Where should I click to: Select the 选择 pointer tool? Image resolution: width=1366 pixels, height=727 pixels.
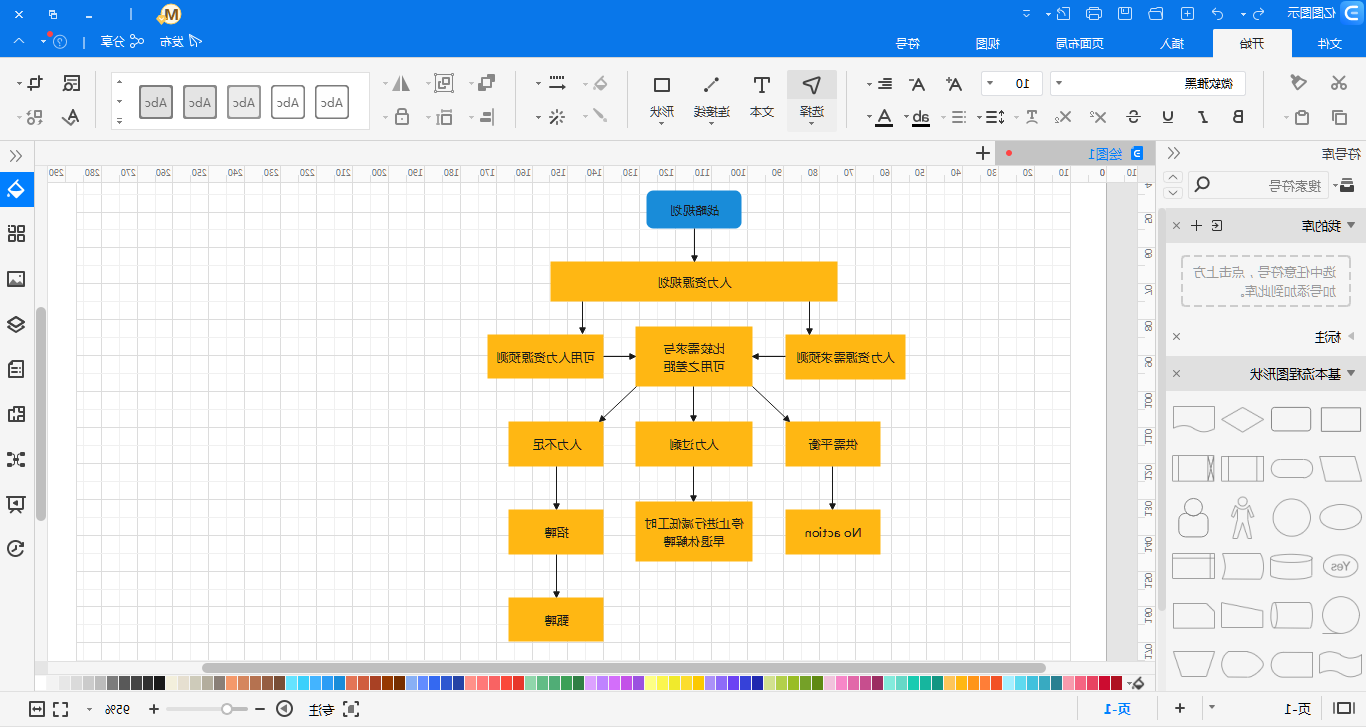(812, 98)
